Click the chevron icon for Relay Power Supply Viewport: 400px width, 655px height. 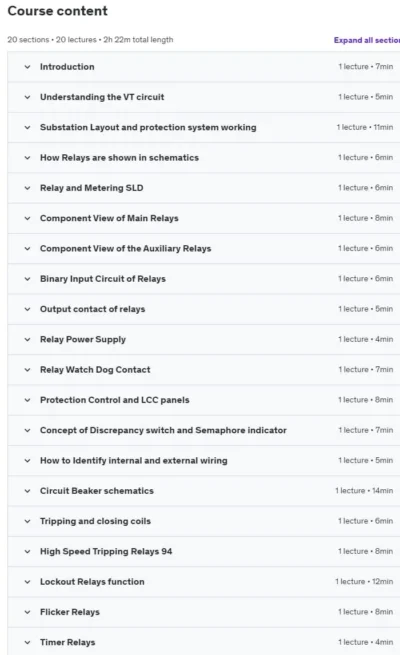(27, 340)
